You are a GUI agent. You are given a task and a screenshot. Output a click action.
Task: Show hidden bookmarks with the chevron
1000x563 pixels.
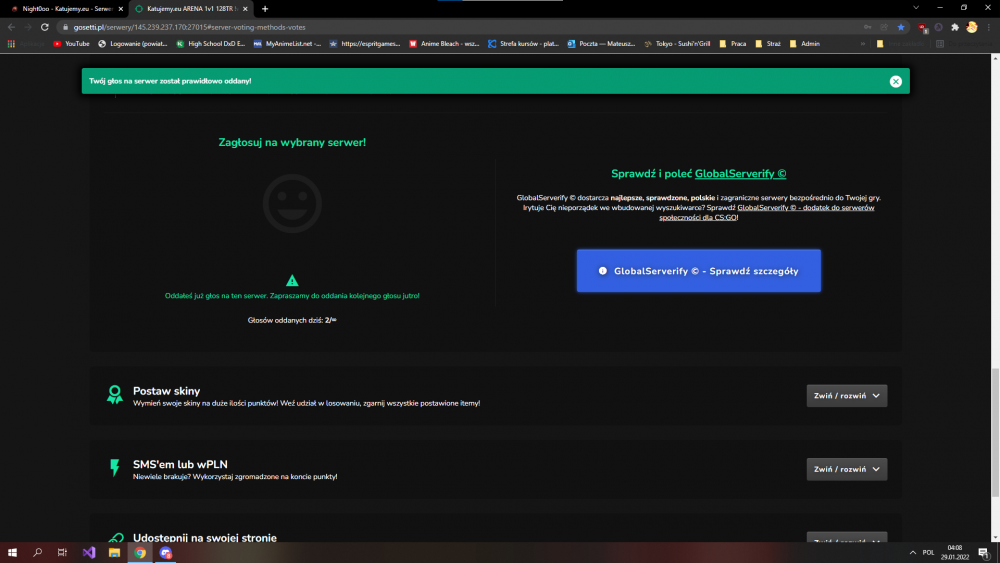[863, 44]
